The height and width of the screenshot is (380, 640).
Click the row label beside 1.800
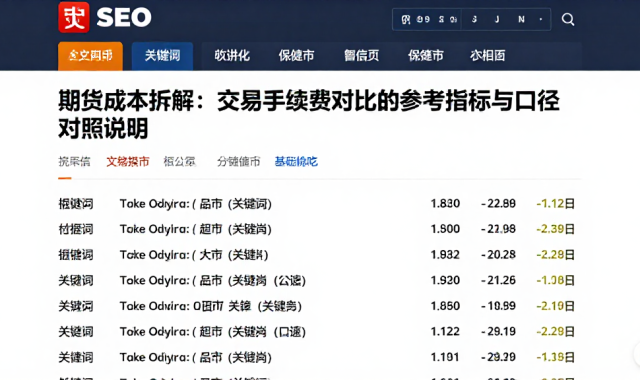click(76, 229)
